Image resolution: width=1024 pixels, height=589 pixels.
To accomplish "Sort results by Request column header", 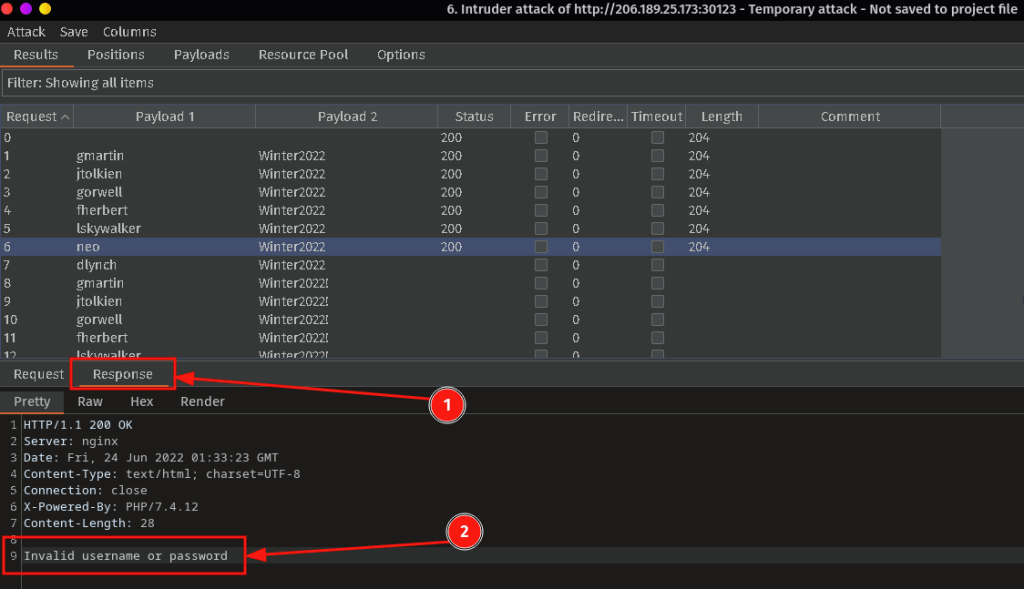I will (x=36, y=117).
